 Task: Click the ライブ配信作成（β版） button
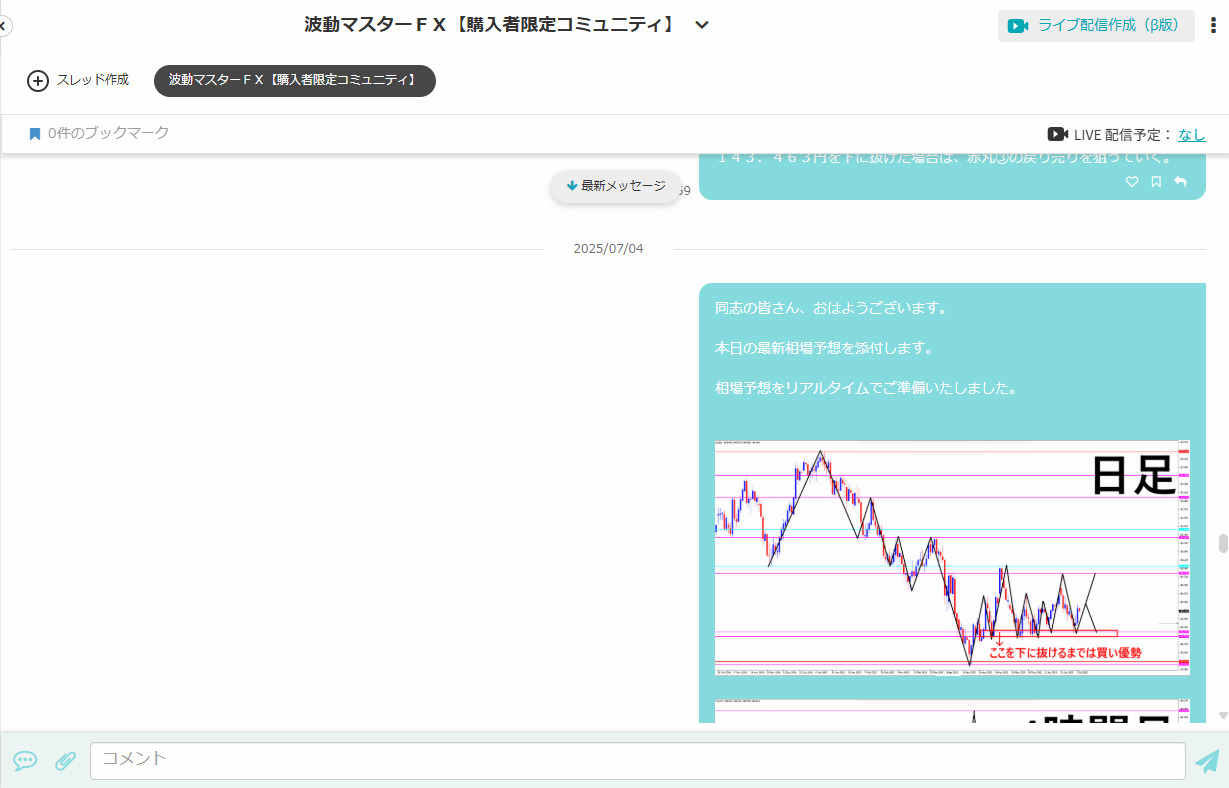pos(1096,26)
